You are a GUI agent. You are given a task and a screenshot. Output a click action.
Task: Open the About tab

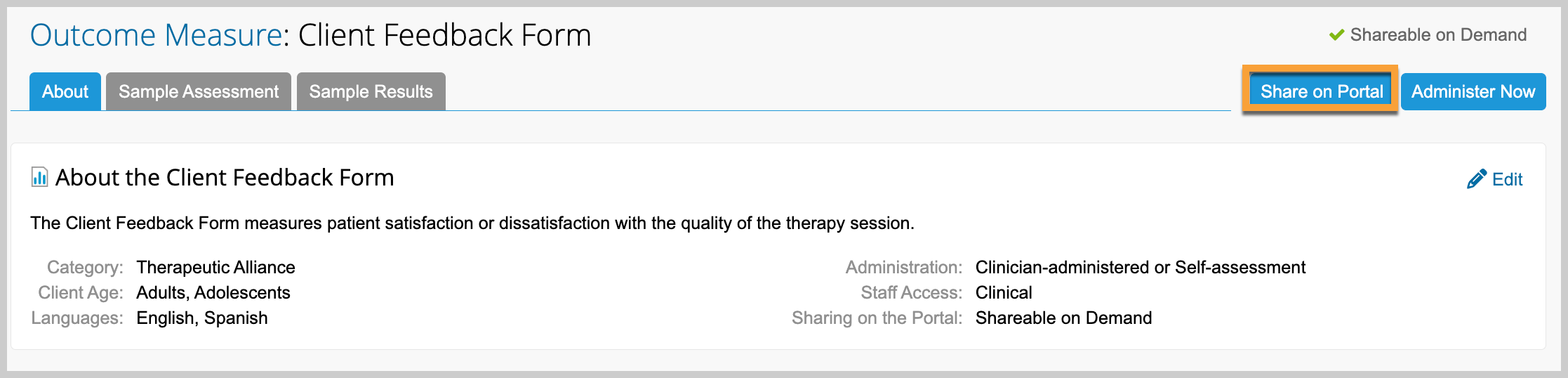pyautogui.click(x=65, y=91)
